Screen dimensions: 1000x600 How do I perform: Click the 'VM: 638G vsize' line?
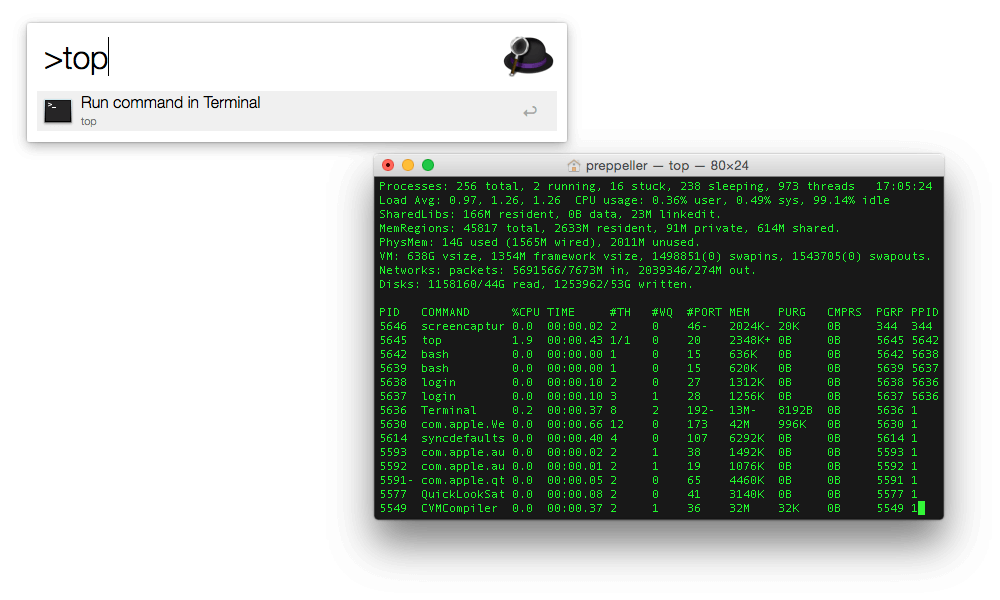pos(655,256)
